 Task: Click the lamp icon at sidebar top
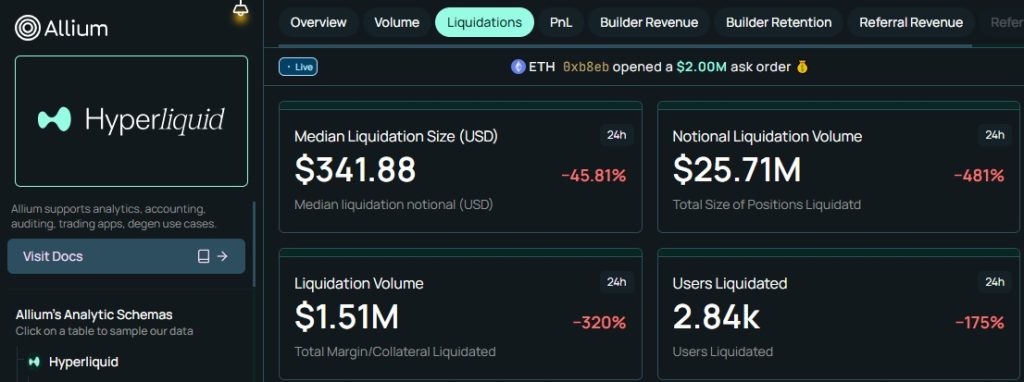240,8
